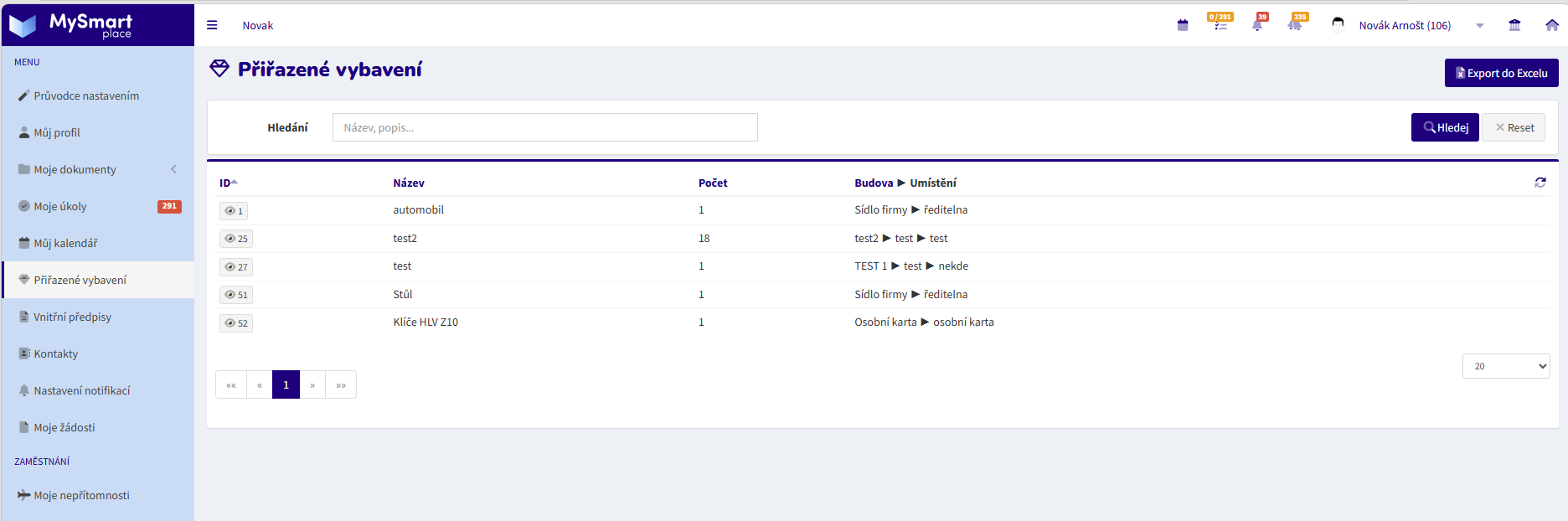Open the tasks list icon with 0/291 badge
Image resolution: width=1568 pixels, height=521 pixels.
1220,24
